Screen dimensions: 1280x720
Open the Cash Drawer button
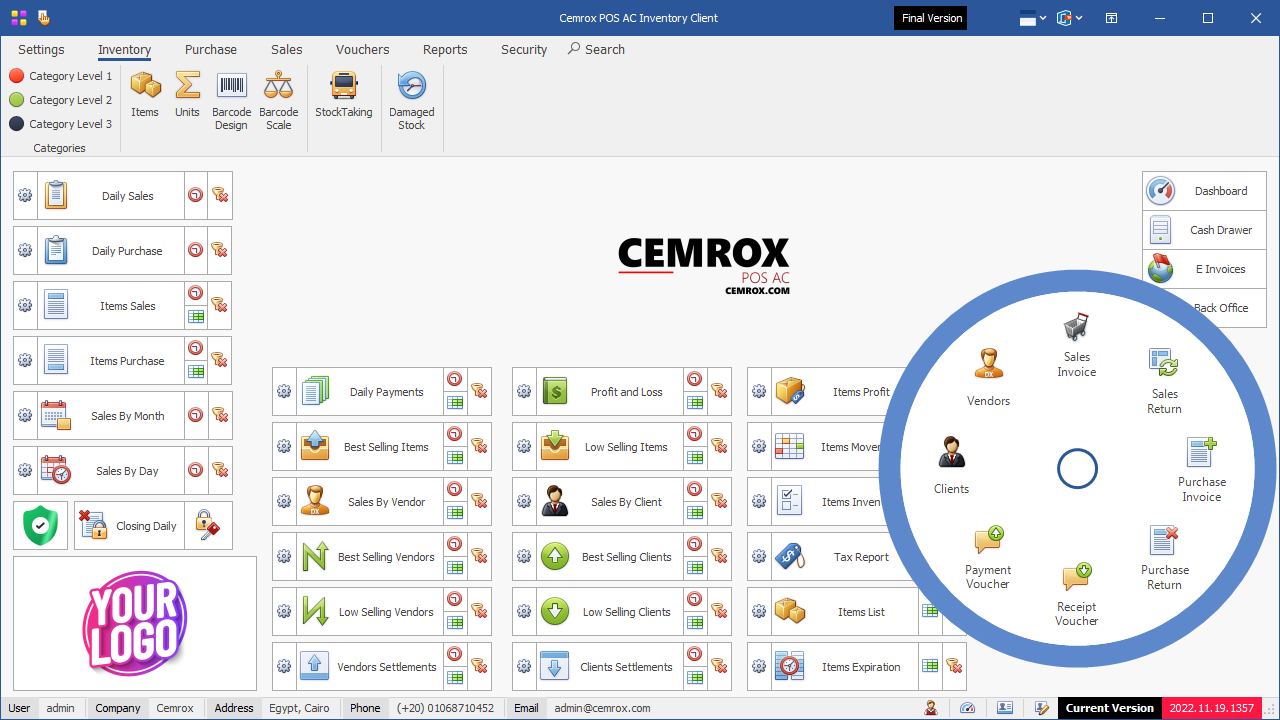coord(1204,230)
